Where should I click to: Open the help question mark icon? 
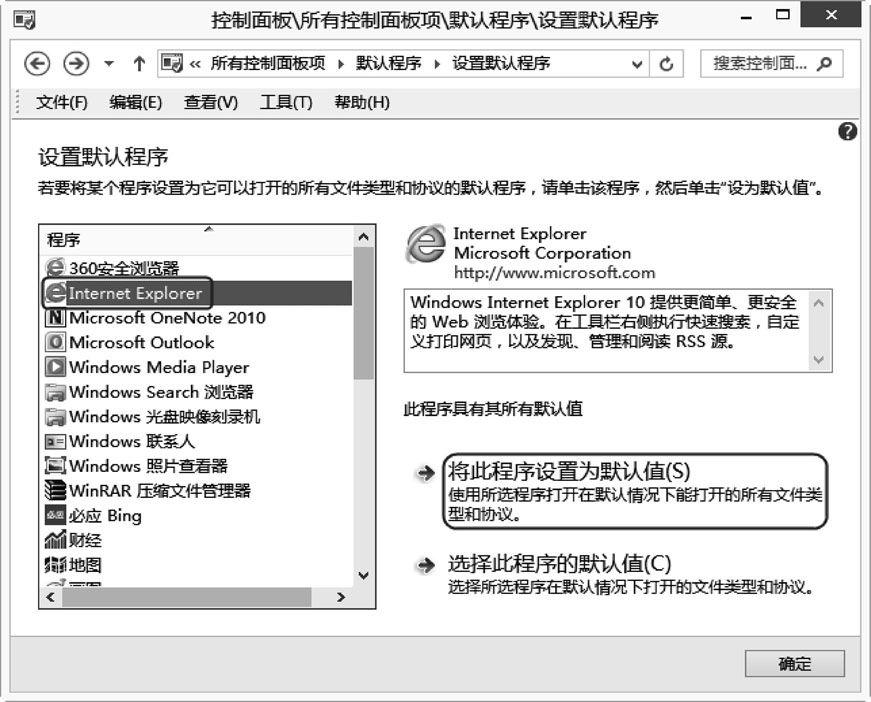click(x=847, y=132)
